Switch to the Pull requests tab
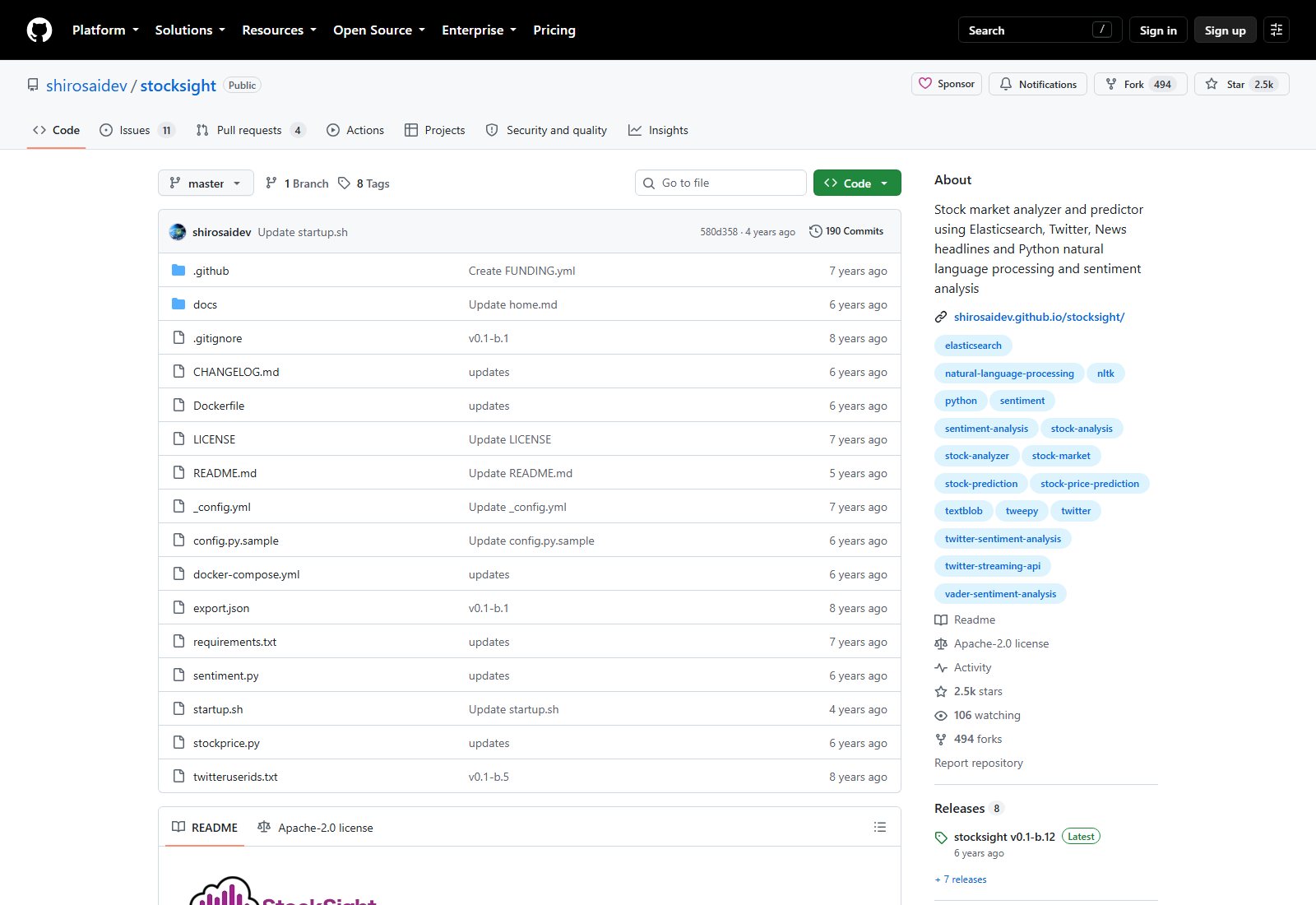 point(251,130)
